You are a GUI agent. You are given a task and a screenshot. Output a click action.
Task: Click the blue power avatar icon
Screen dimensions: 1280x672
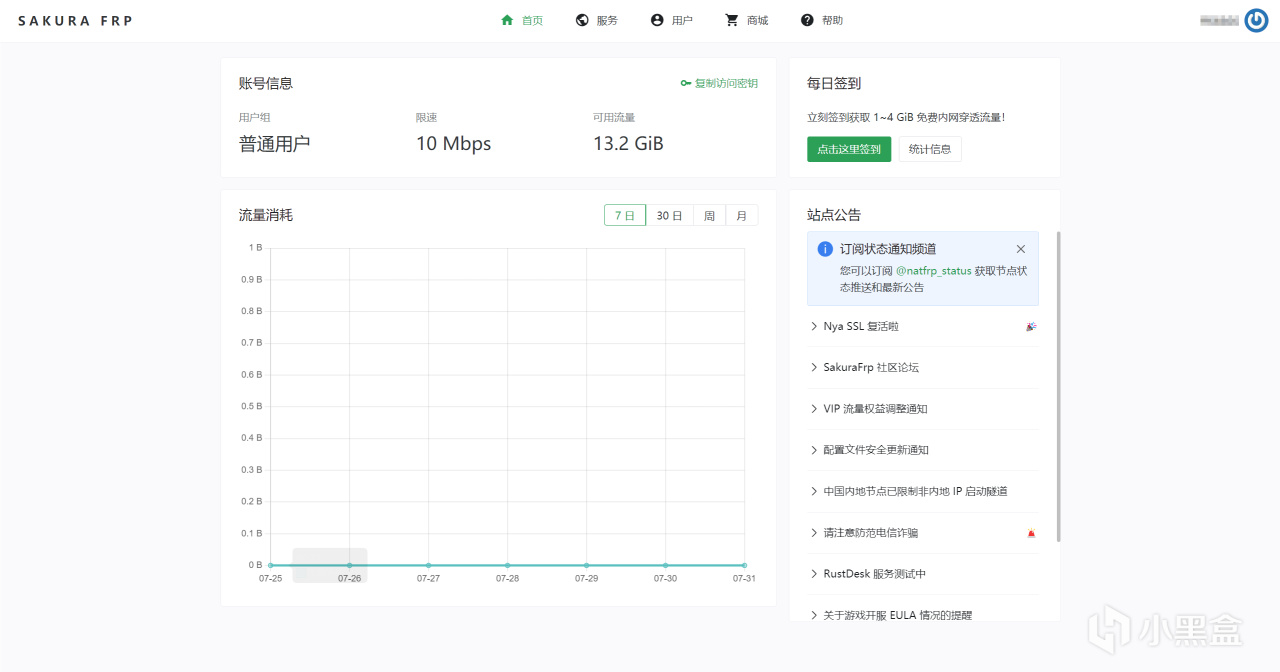coord(1256,20)
